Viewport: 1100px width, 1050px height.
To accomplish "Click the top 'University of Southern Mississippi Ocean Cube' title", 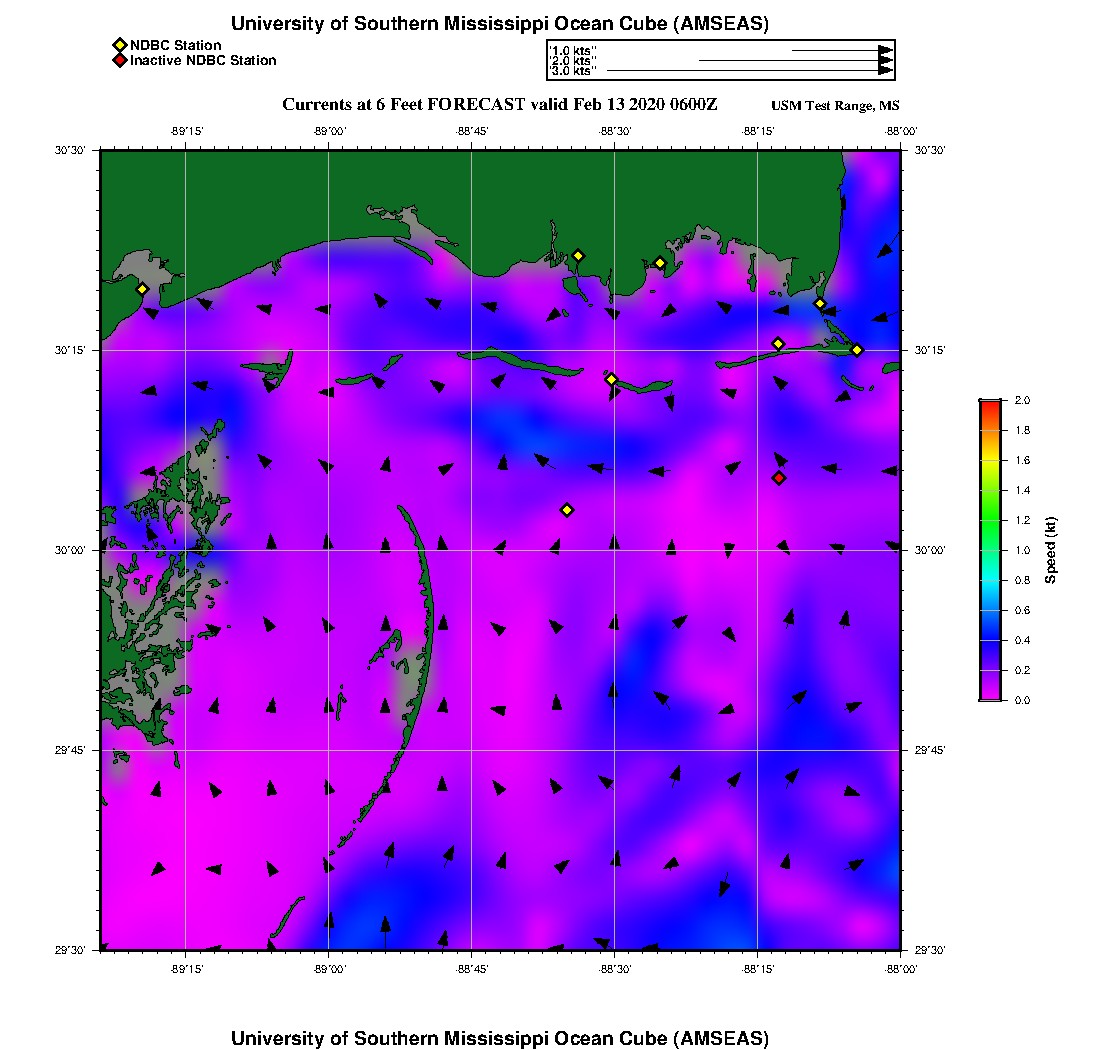I will pos(500,24).
